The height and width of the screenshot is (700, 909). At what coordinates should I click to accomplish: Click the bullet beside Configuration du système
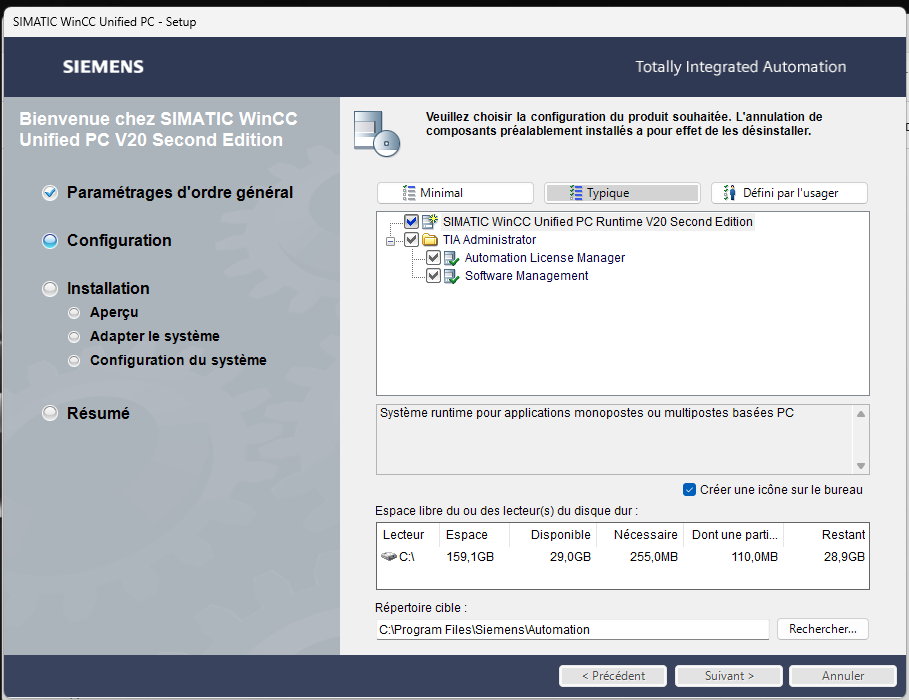[x=74, y=361]
